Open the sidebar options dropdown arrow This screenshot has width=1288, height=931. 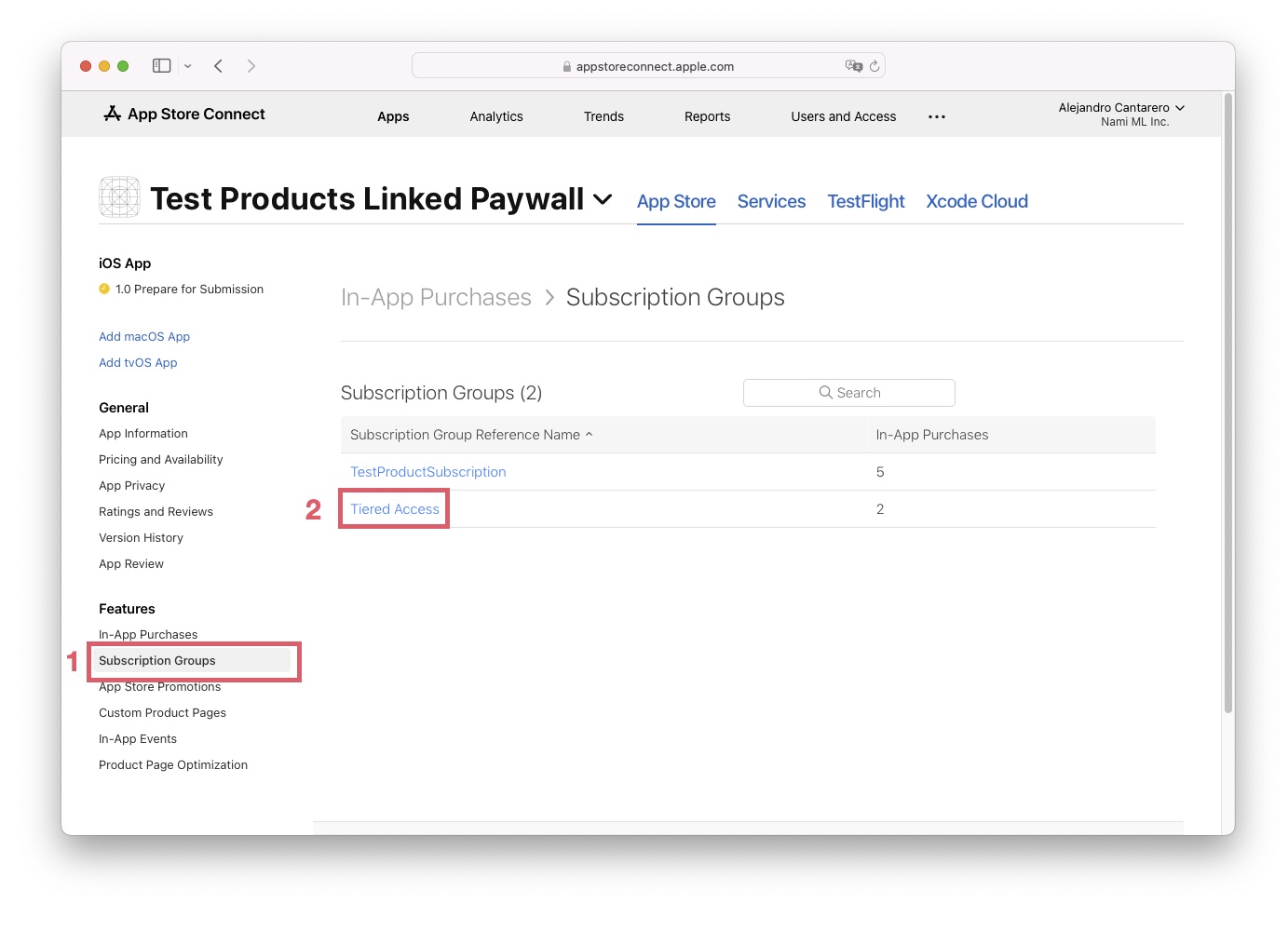coord(188,66)
